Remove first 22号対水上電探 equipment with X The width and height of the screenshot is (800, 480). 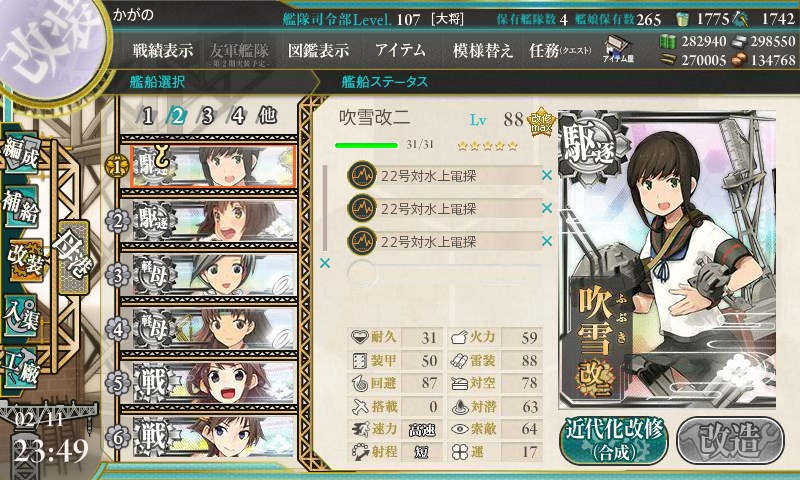(x=546, y=175)
